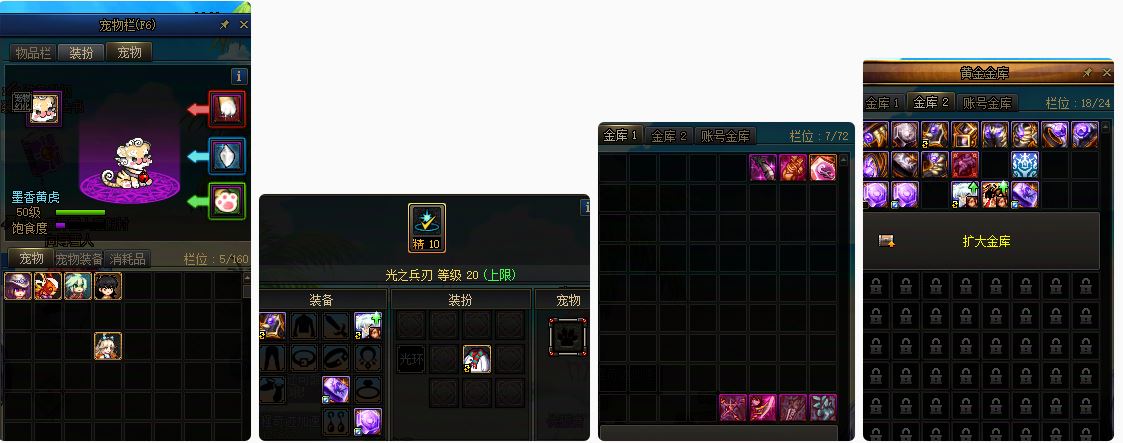Open 金库 2 tab in left vault
The height and width of the screenshot is (443, 1123).
(669, 136)
